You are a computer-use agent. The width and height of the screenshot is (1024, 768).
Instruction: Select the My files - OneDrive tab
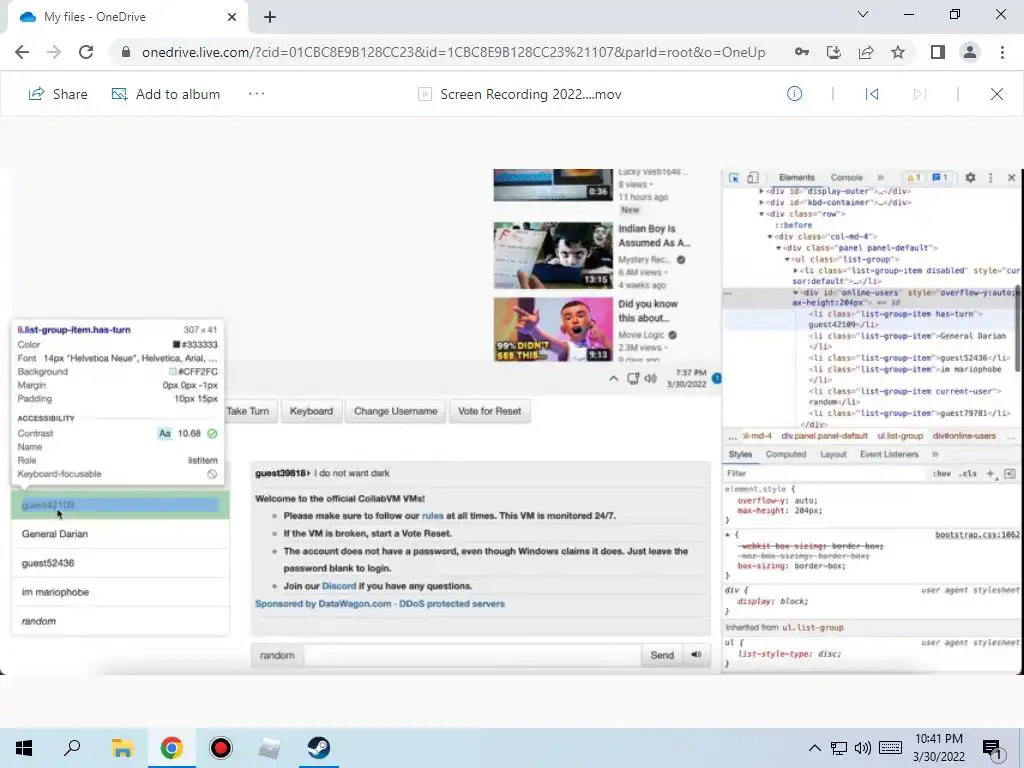click(127, 17)
